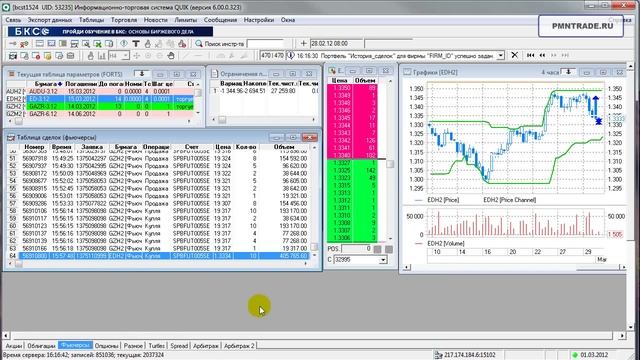
Task: Click the plus icon beside date field
Action: tap(303, 43)
